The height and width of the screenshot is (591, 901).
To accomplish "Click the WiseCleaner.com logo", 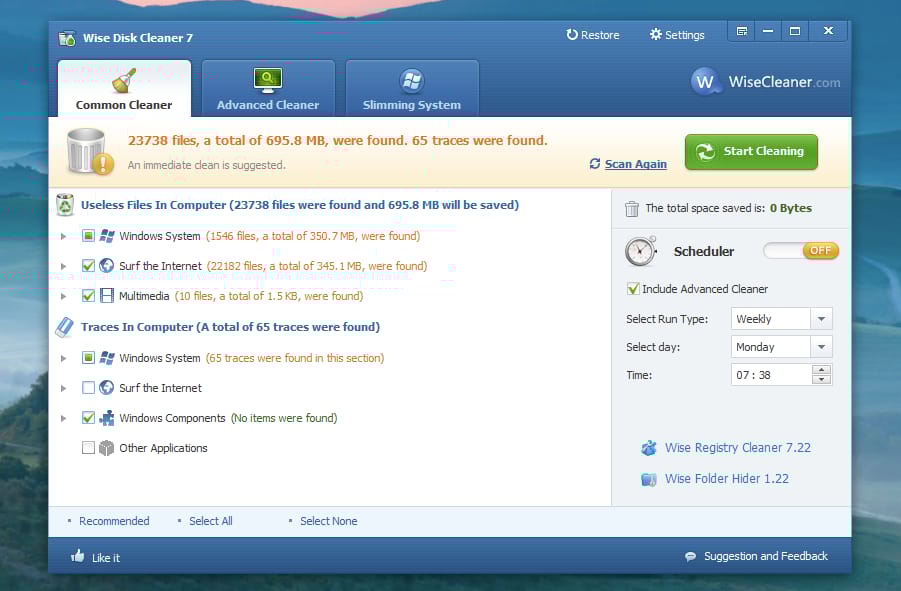I will [x=765, y=82].
